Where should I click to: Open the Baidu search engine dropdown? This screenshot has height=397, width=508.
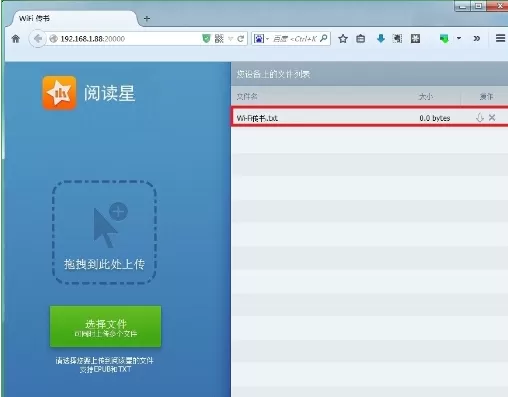(x=261, y=39)
